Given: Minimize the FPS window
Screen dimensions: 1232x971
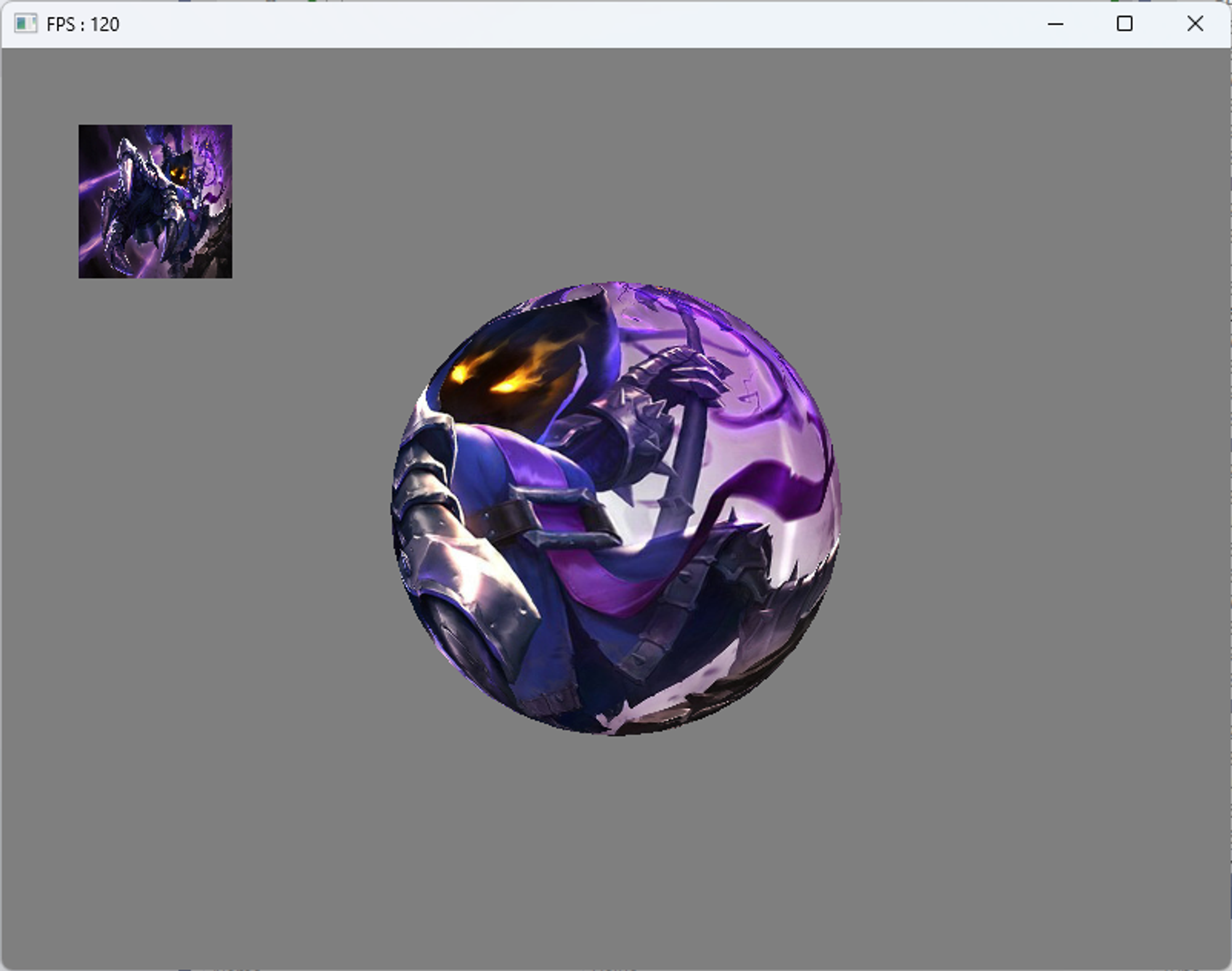Looking at the screenshot, I should [x=1055, y=24].
